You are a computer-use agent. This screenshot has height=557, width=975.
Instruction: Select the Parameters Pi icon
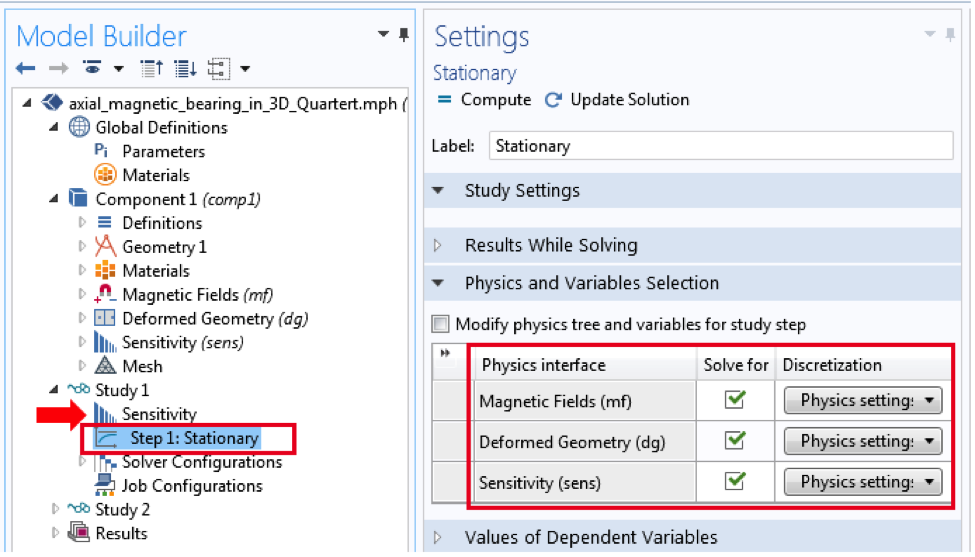click(x=101, y=150)
